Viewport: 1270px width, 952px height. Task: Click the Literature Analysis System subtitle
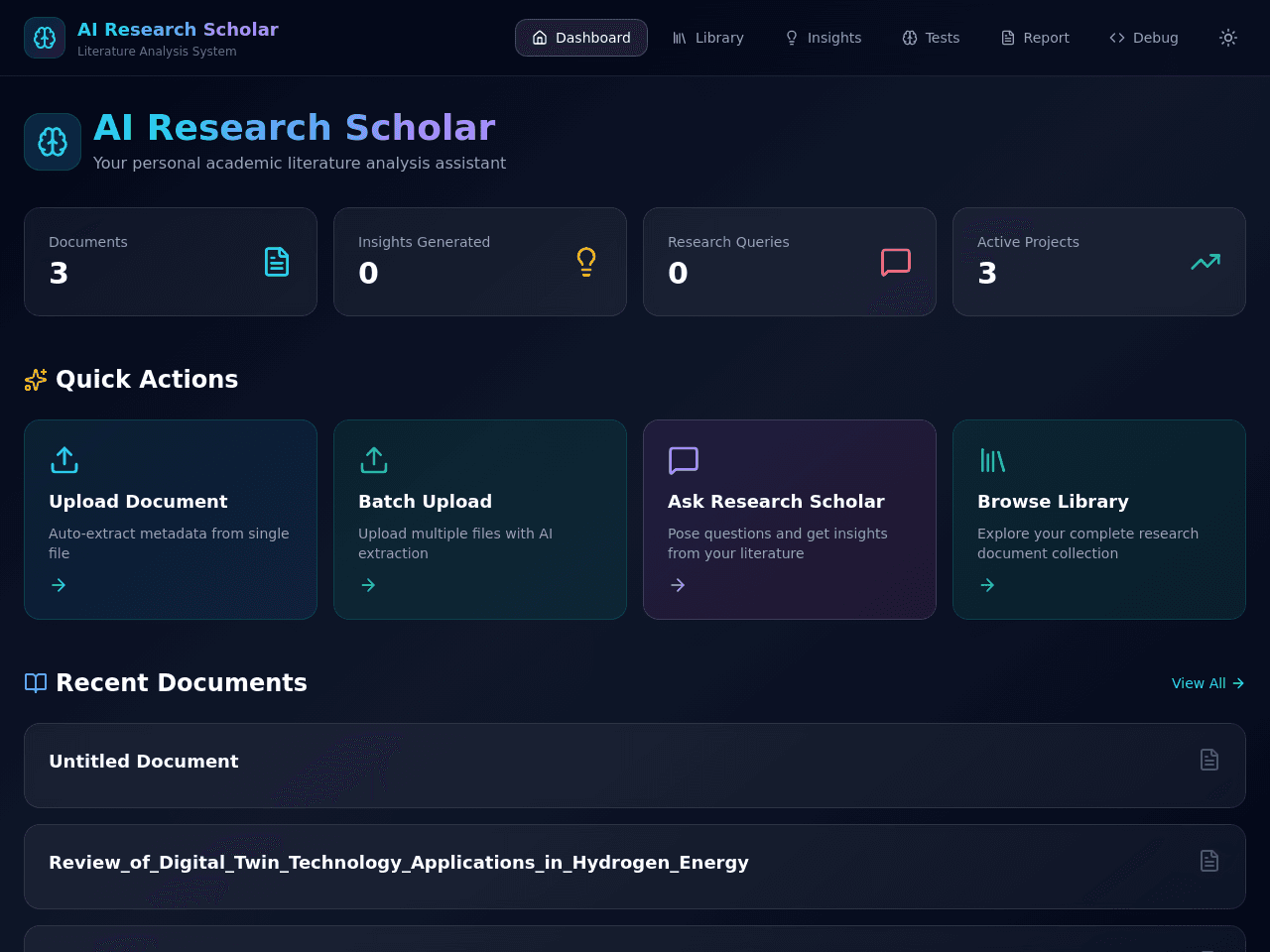(157, 52)
